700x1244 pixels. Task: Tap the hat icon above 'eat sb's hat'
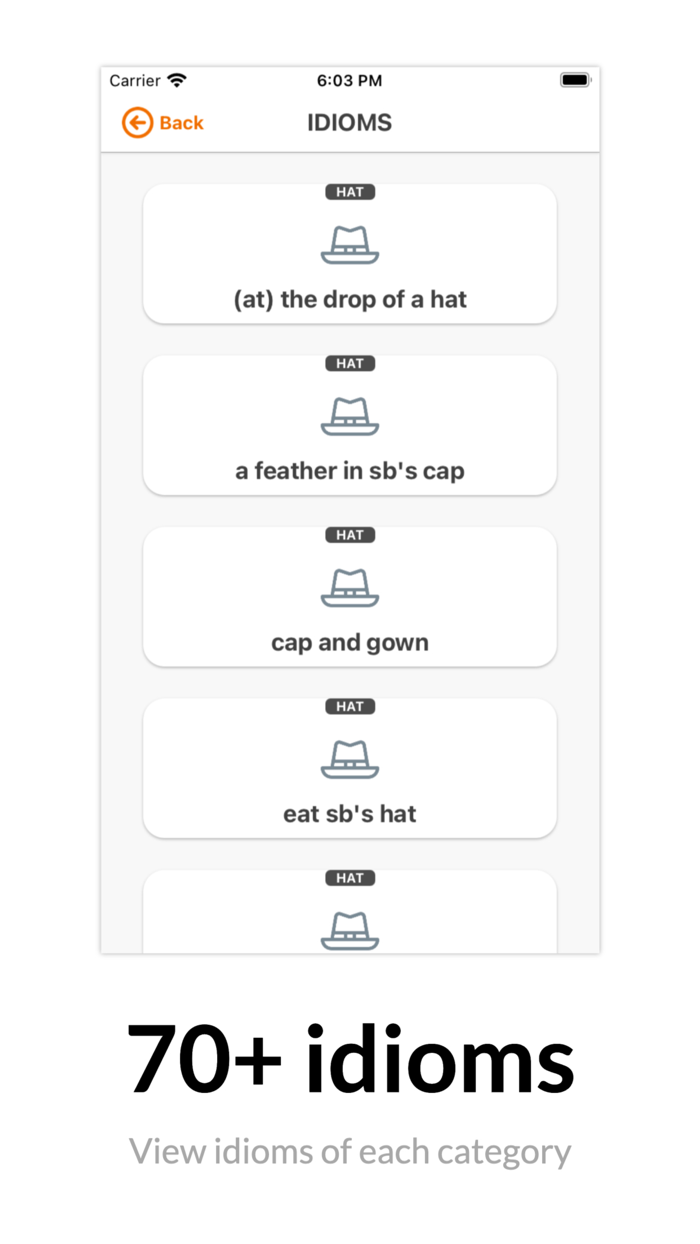tap(350, 757)
